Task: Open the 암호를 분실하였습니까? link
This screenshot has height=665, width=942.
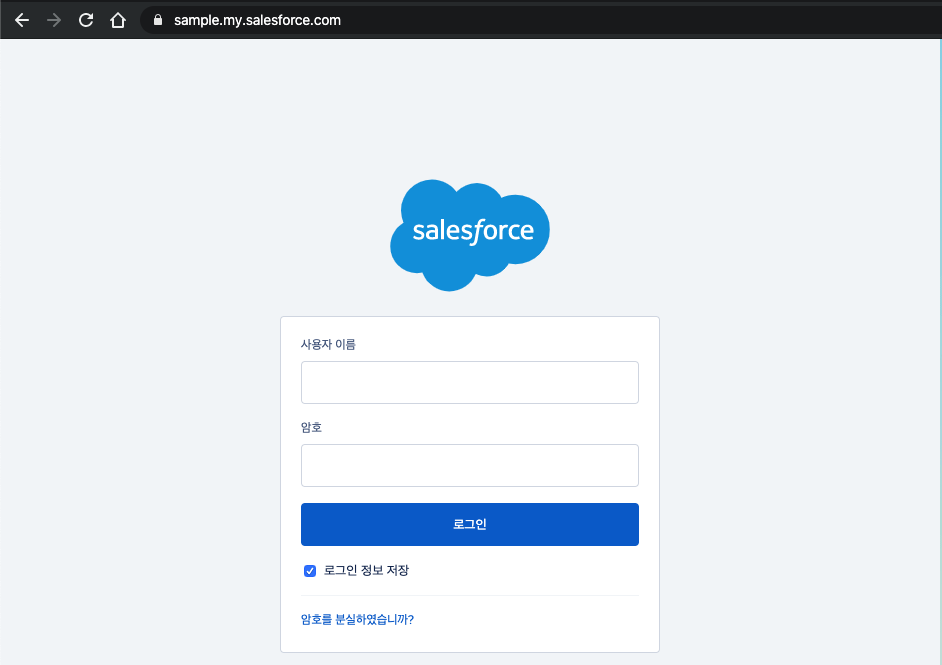Action: pos(357,619)
